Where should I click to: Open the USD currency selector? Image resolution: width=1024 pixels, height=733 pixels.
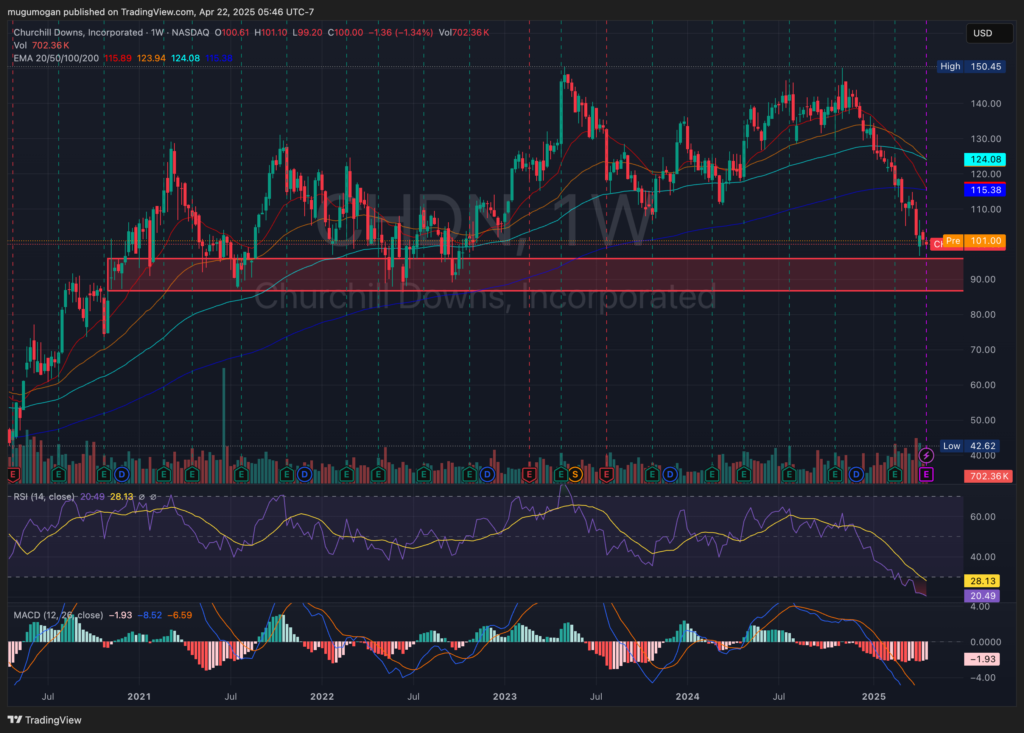989,33
